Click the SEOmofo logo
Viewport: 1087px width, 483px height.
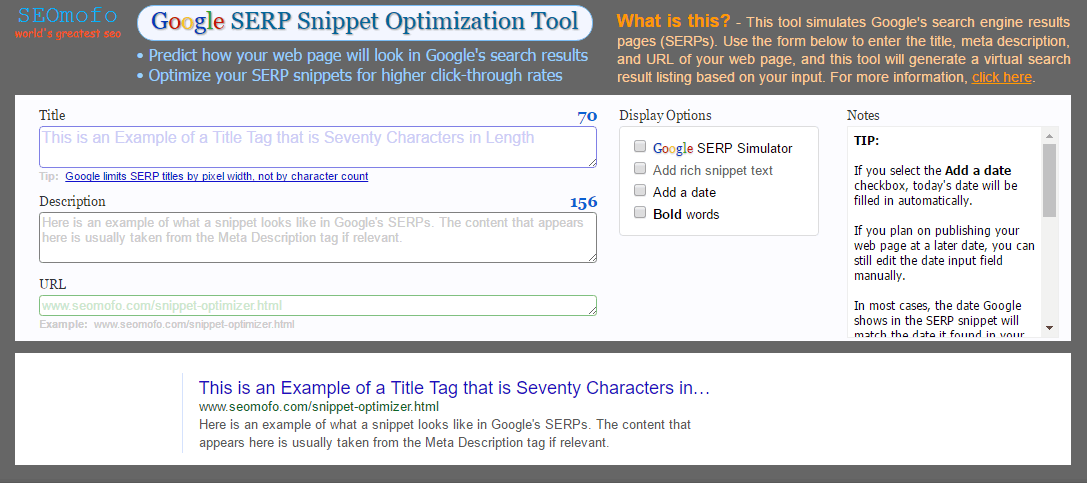pyautogui.click(x=68, y=22)
